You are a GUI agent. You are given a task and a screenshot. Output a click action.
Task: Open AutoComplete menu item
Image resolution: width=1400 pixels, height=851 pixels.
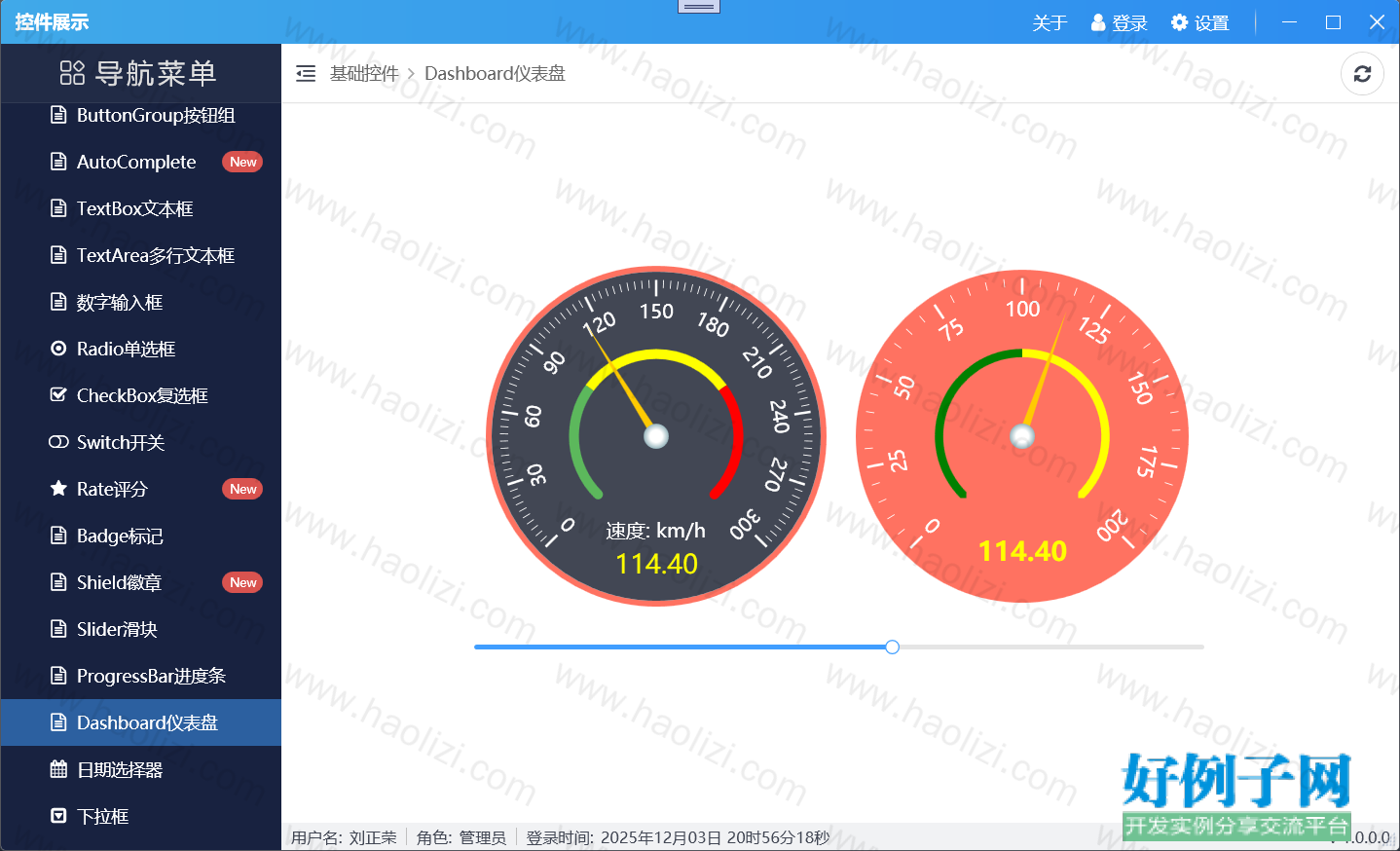(141, 162)
